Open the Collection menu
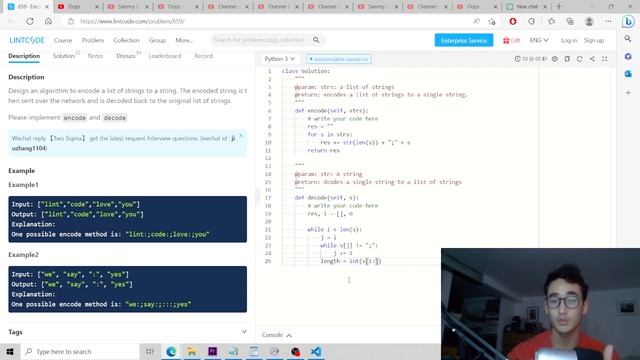The width and height of the screenshot is (640, 360). (127, 40)
